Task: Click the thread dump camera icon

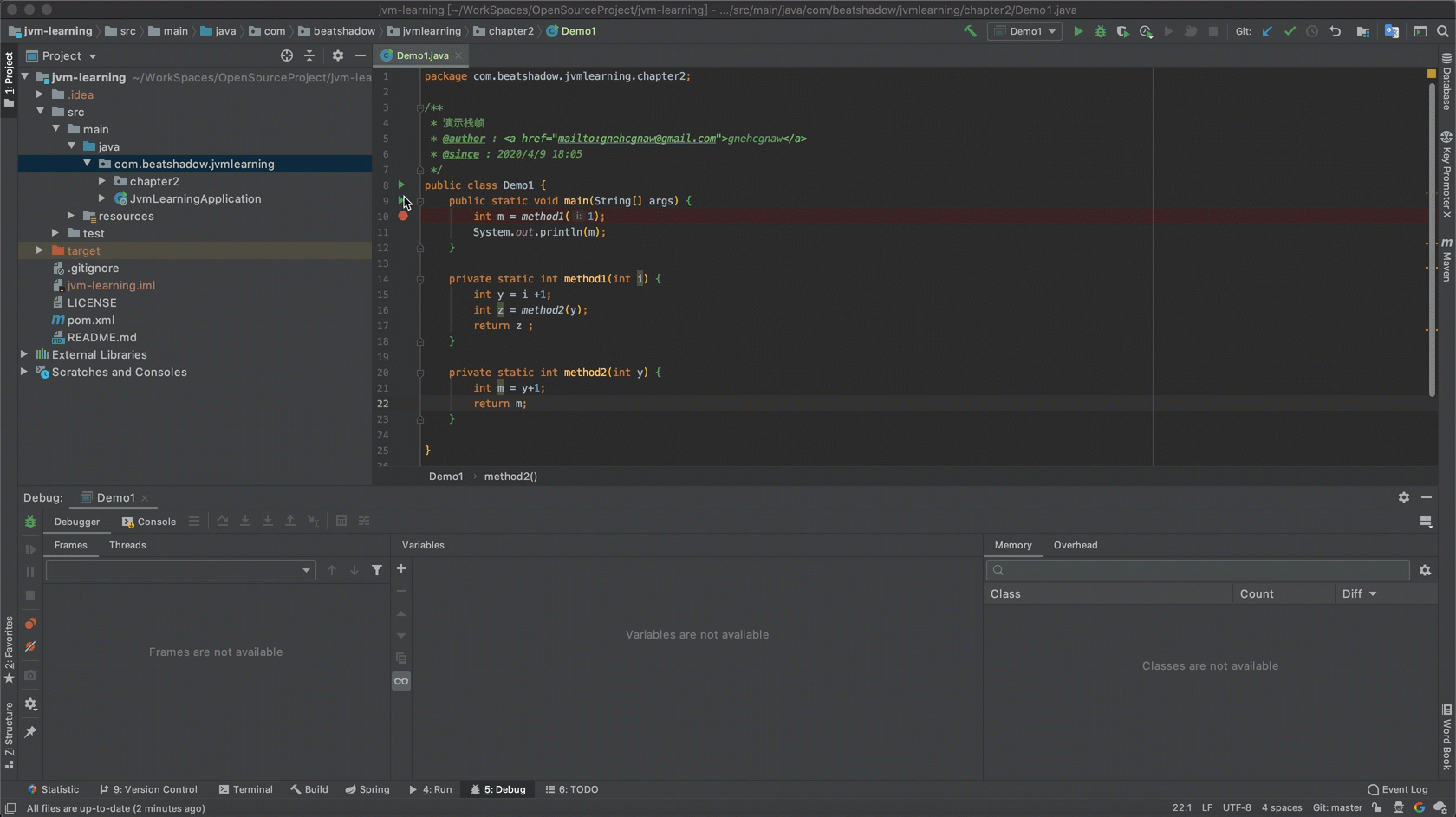Action: (x=30, y=675)
